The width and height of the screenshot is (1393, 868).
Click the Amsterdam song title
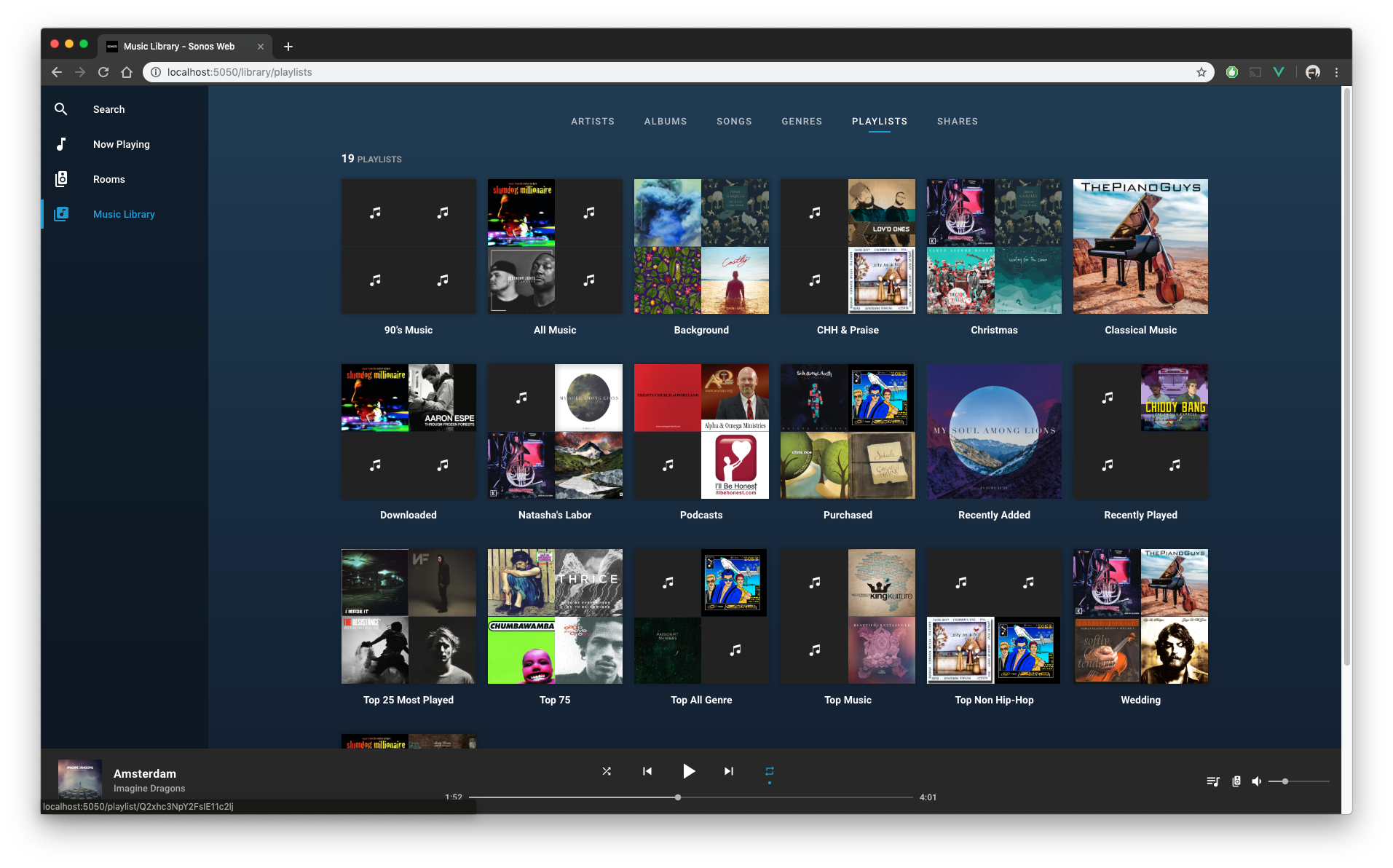coord(145,773)
